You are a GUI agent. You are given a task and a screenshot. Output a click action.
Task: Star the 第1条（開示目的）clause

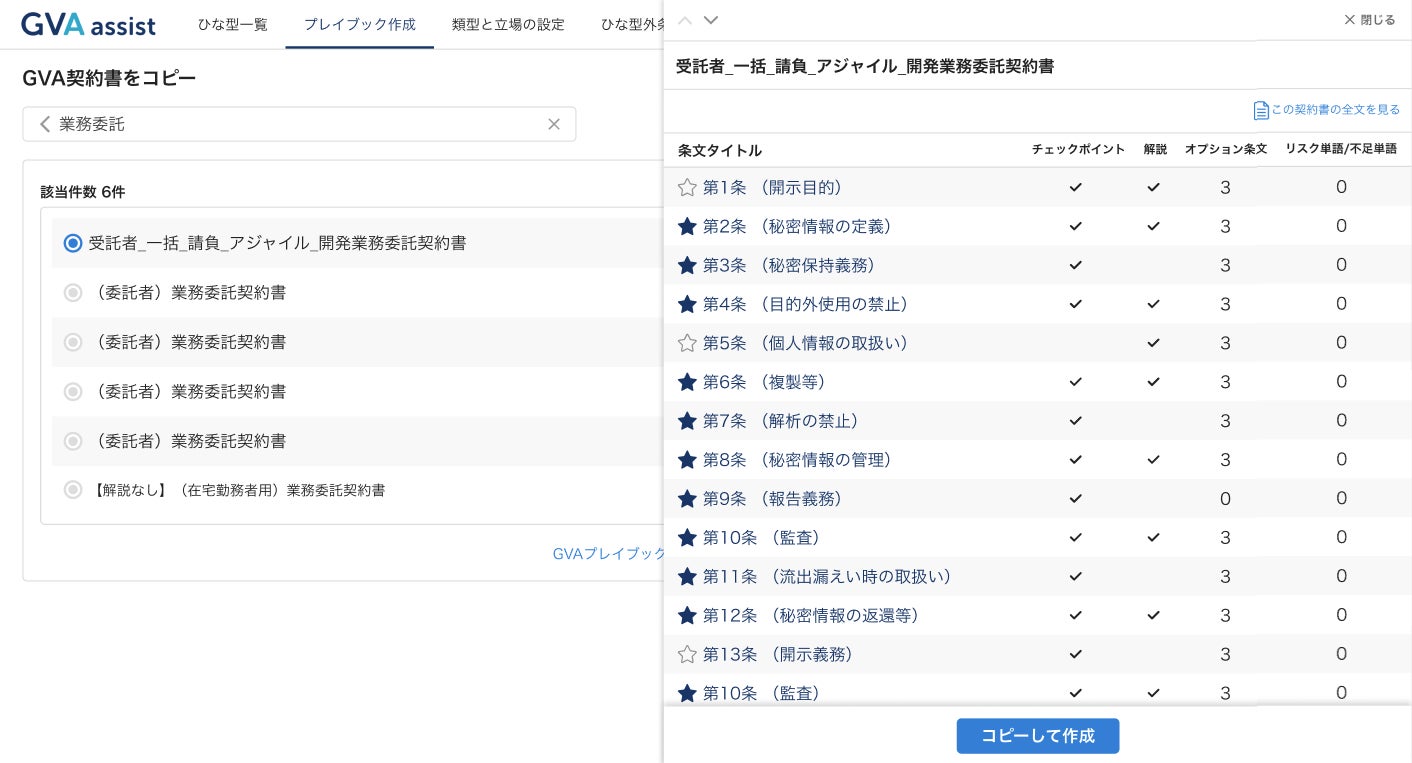click(x=687, y=188)
